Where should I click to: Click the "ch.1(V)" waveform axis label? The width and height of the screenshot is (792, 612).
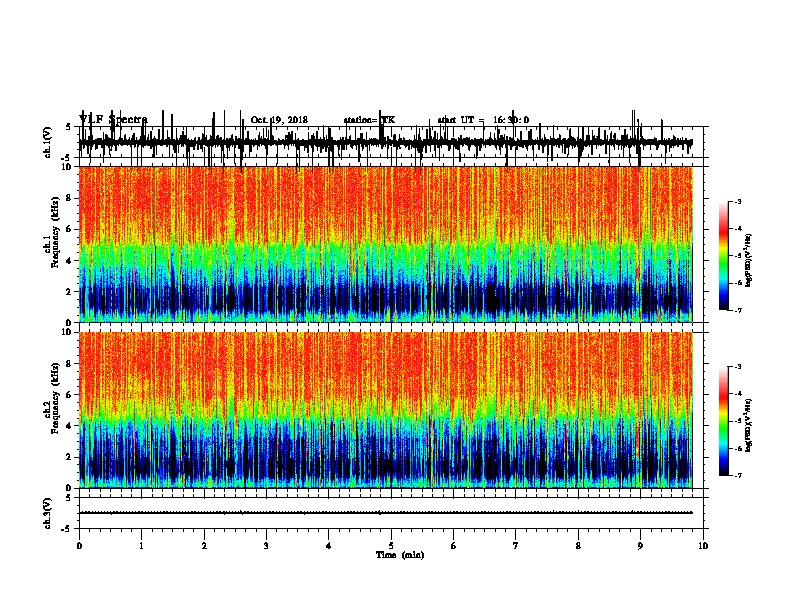tap(48, 142)
